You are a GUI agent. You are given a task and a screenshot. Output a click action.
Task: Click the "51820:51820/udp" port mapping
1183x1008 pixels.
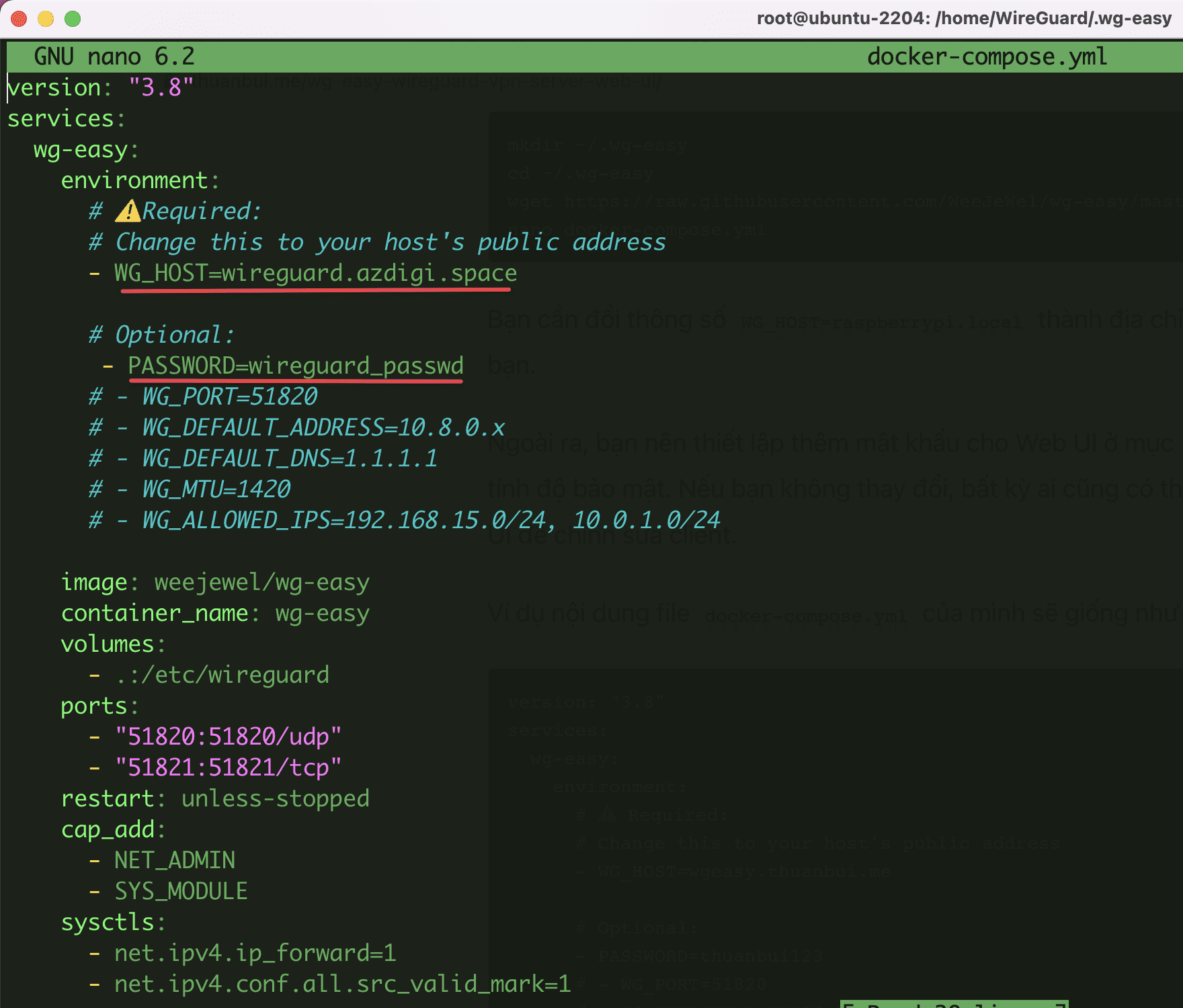tap(229, 736)
